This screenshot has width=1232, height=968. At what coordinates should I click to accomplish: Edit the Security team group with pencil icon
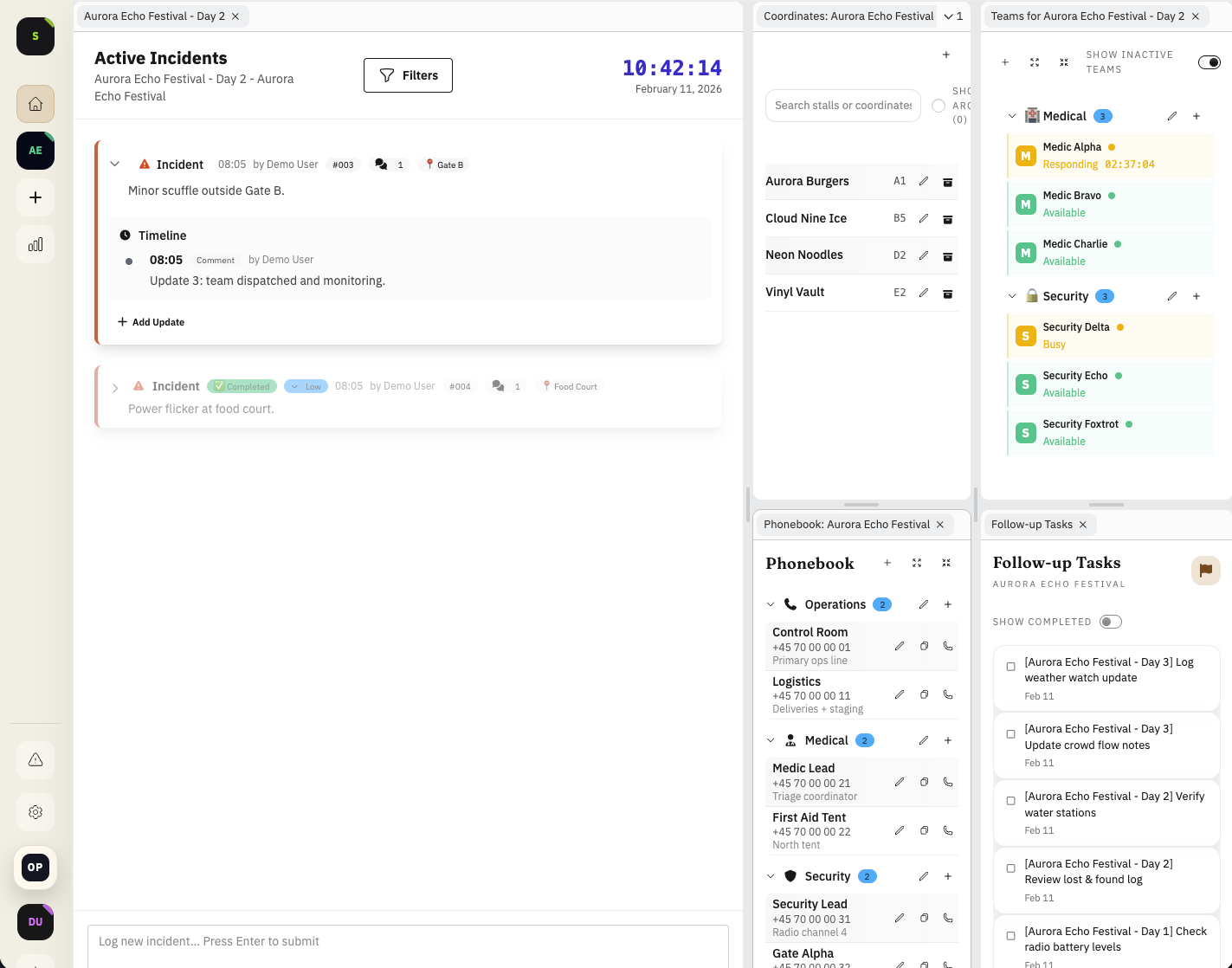tap(1172, 296)
